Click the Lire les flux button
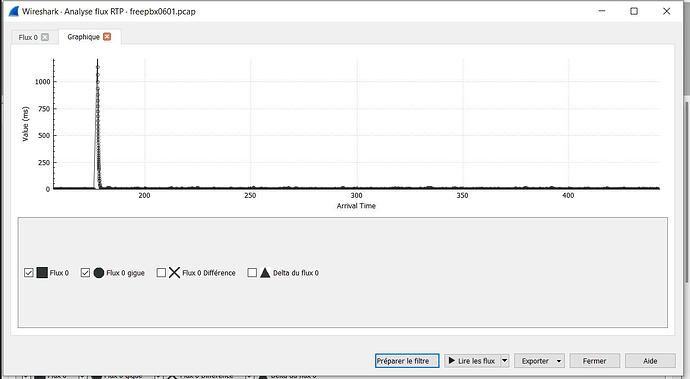The height and width of the screenshot is (379, 690). [472, 361]
